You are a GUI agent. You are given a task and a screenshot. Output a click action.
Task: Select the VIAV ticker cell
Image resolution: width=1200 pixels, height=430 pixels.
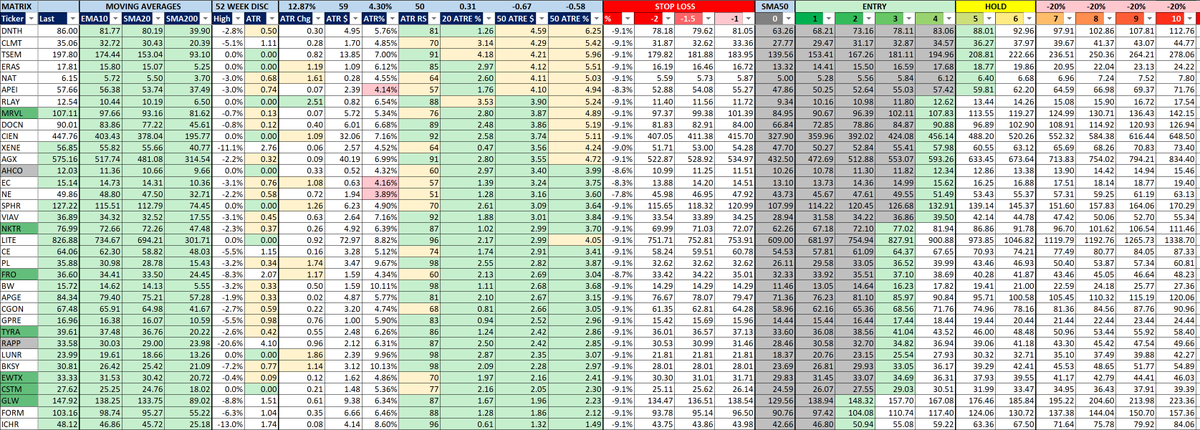click(20, 216)
